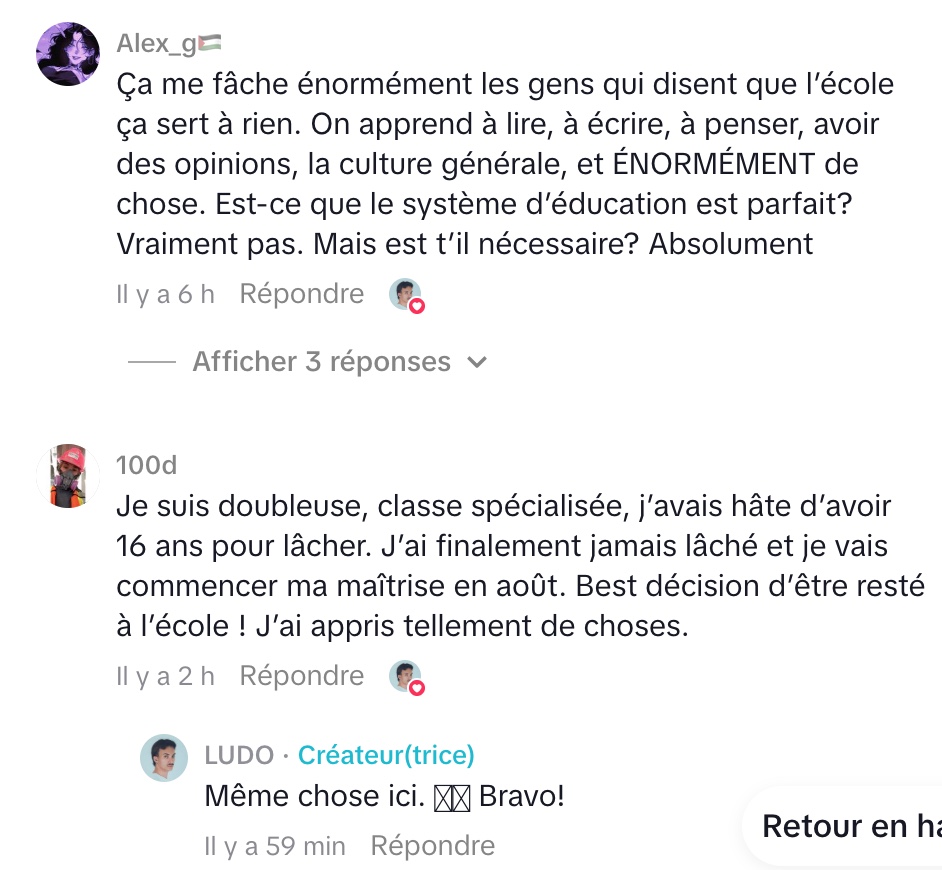Open Alex_g's profile picture

68,53
